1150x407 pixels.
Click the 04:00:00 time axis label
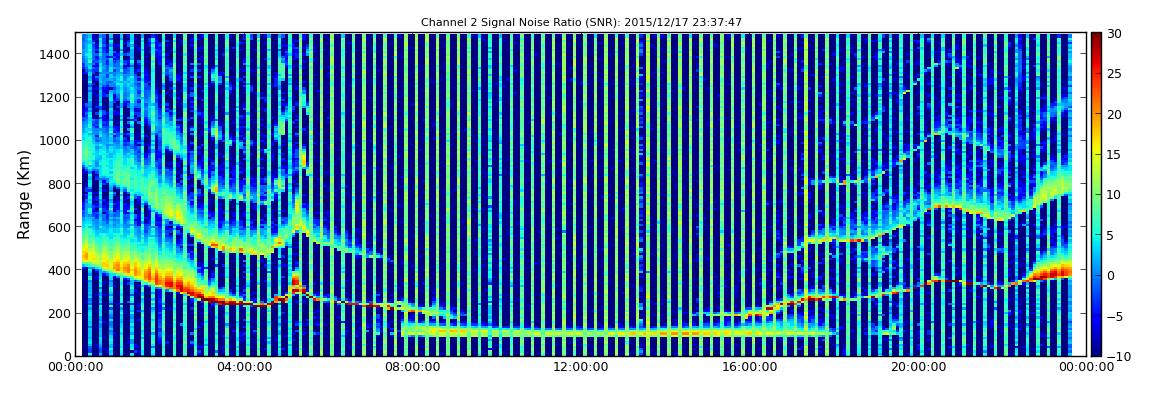pos(245,367)
